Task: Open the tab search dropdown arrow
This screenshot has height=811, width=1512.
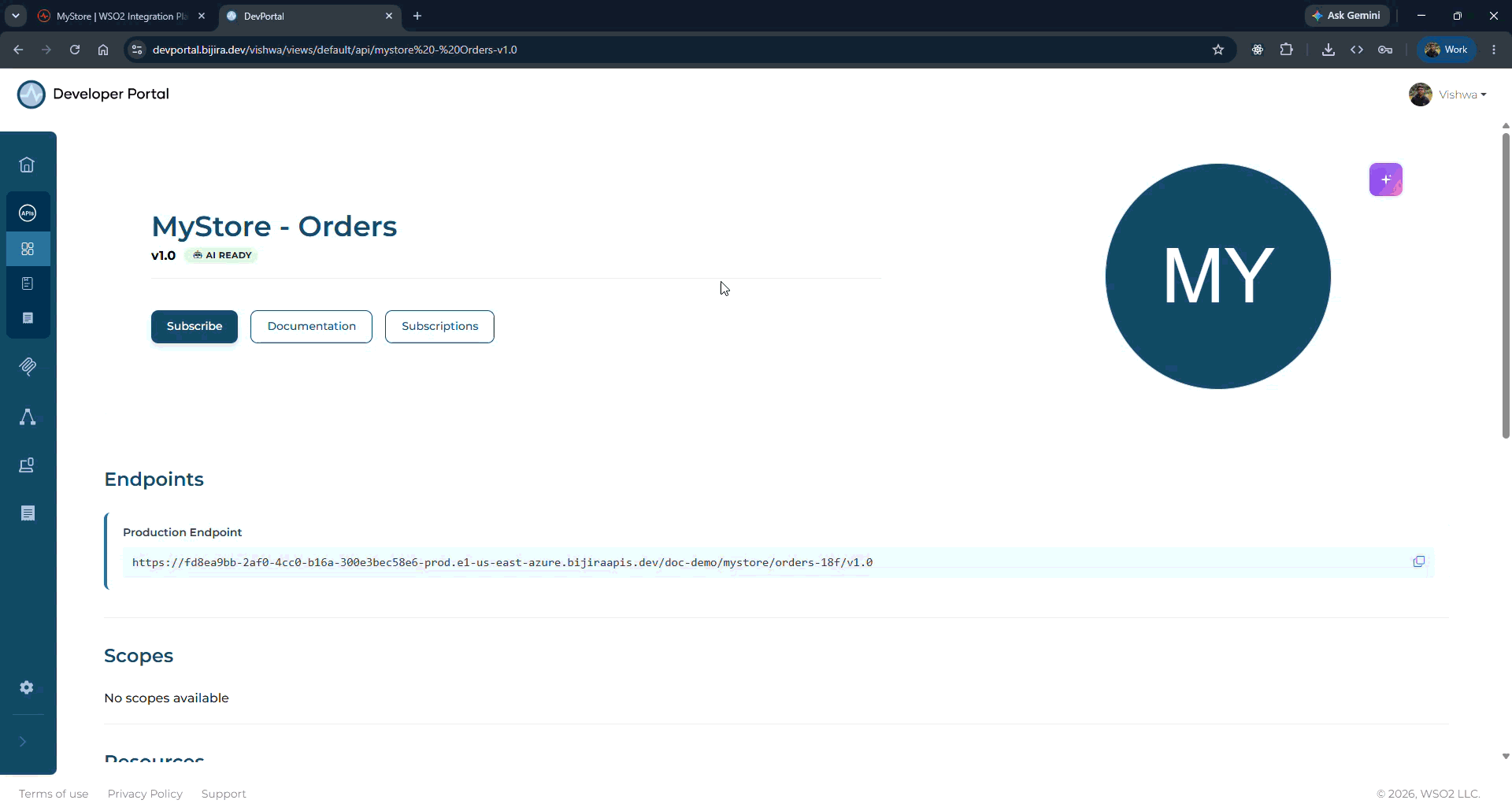Action: 15,16
